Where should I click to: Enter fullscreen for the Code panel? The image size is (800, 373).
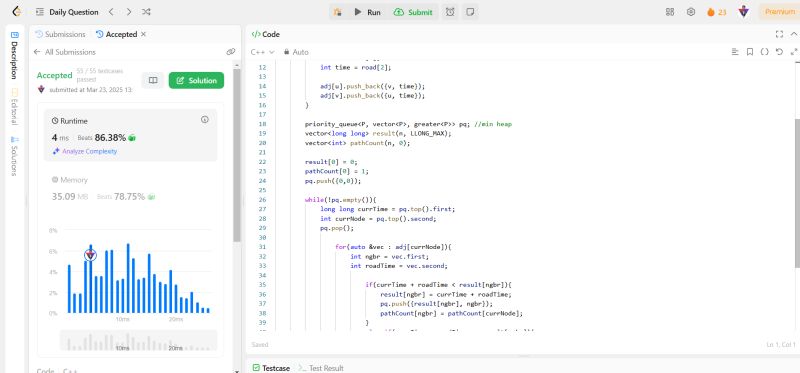[779, 34]
